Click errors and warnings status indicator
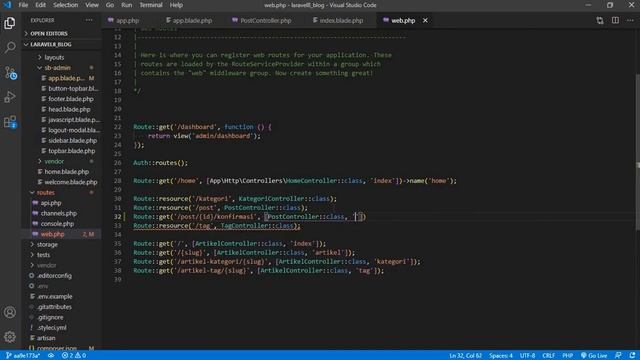 click(74, 356)
